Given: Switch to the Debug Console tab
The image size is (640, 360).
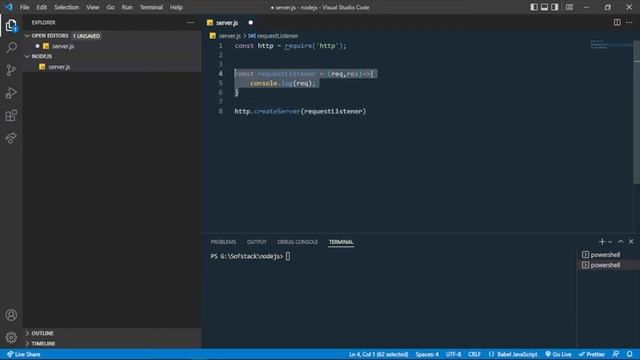Looking at the screenshot, I should tap(297, 242).
